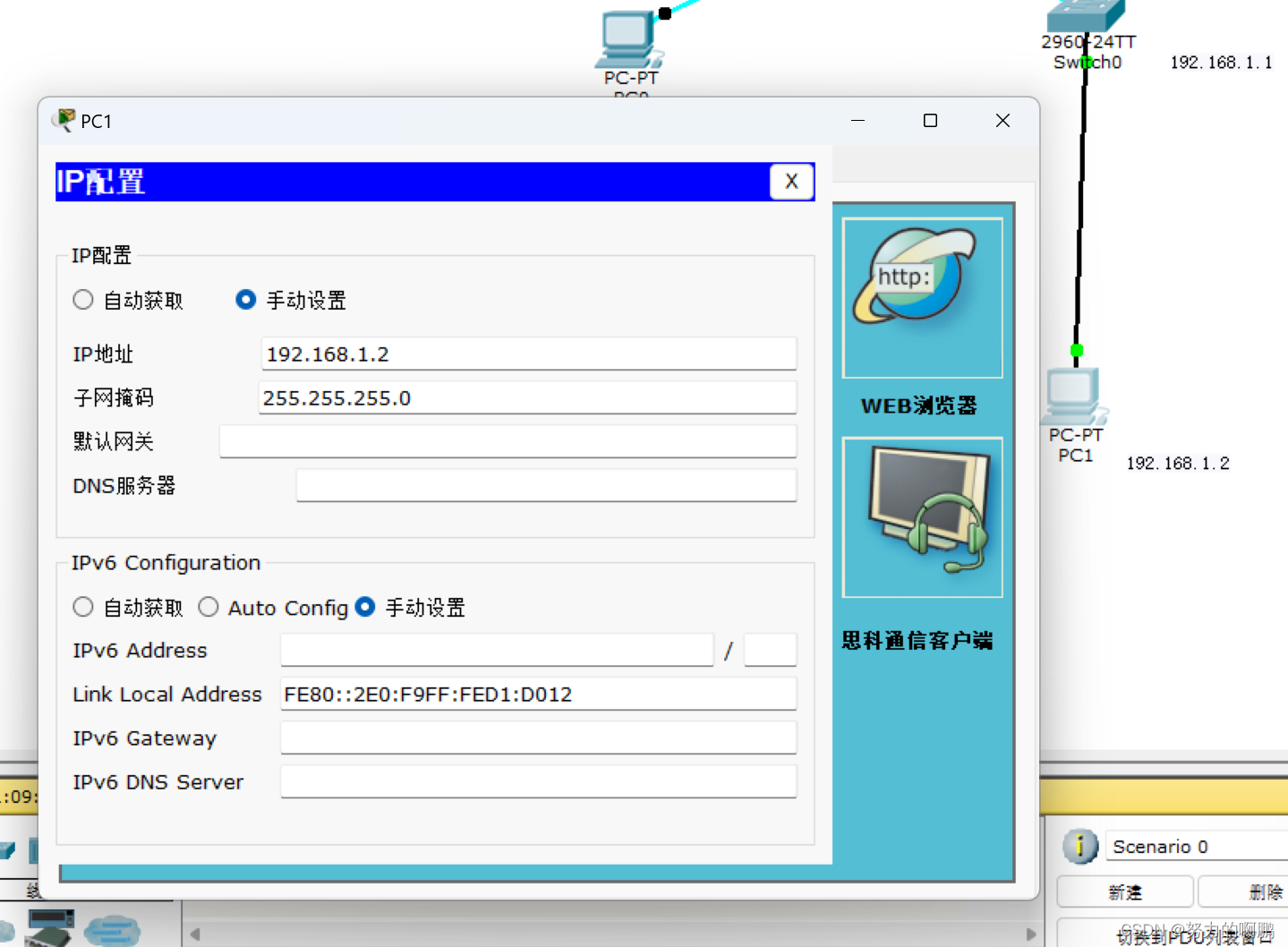
Task: Click the IPv6 Gateway input field
Action: coord(538,738)
